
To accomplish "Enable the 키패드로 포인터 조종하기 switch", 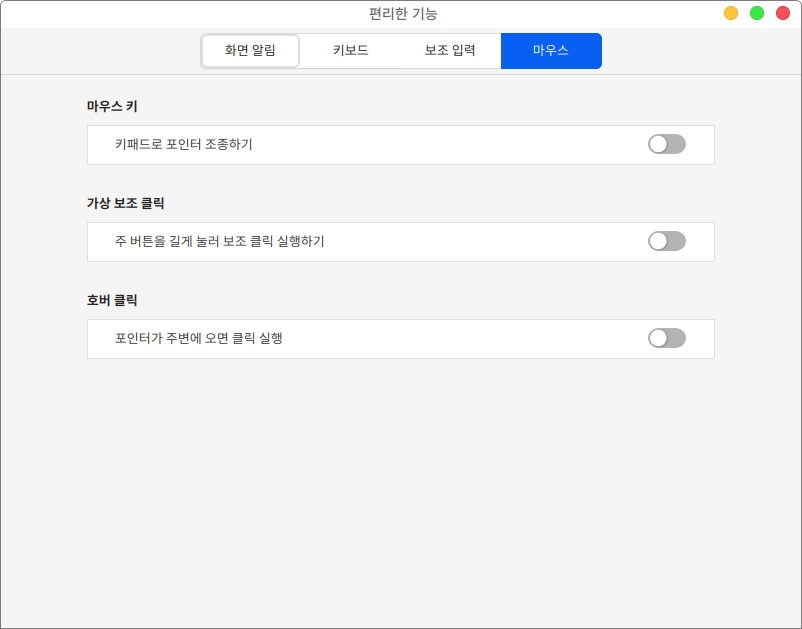I will pos(666,144).
